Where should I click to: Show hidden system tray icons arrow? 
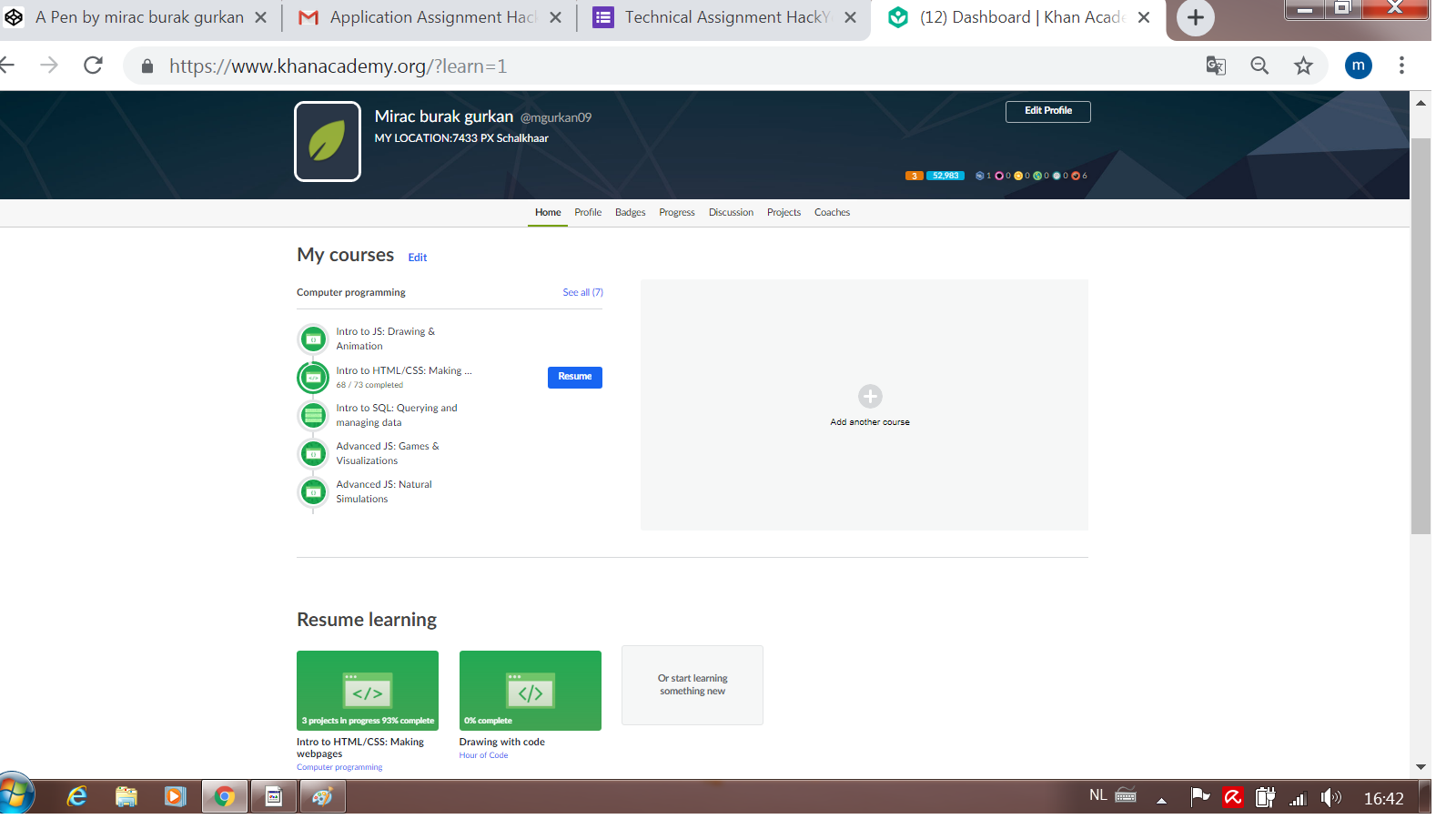pos(1161,800)
